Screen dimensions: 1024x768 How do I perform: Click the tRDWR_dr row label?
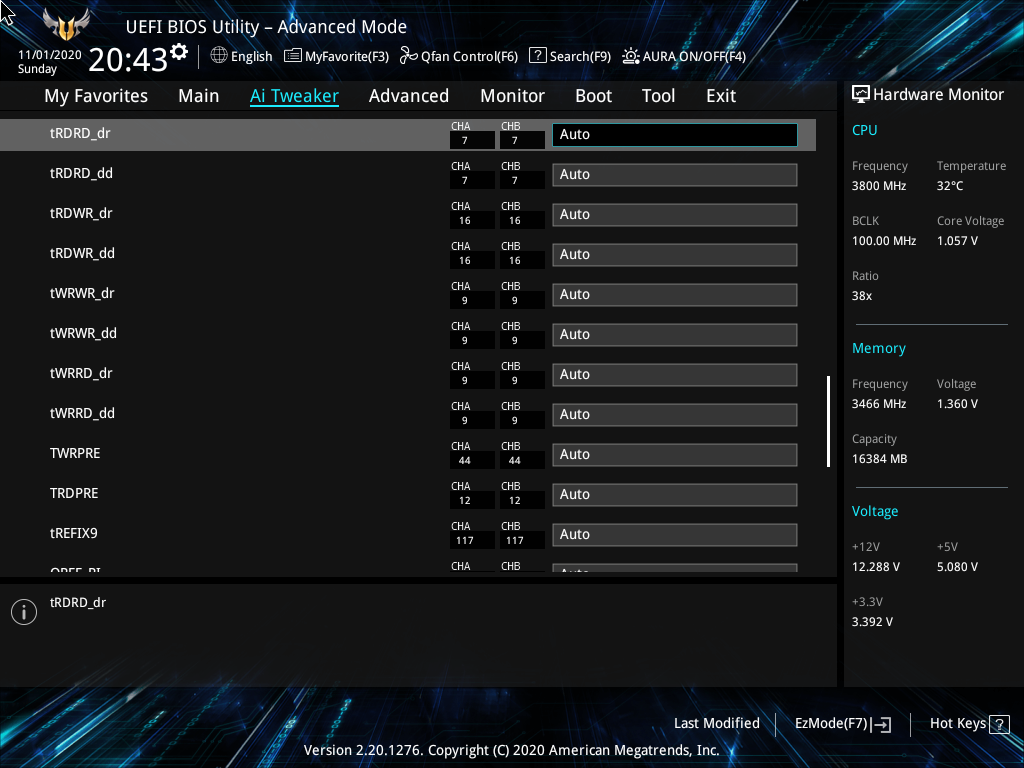click(x=81, y=214)
